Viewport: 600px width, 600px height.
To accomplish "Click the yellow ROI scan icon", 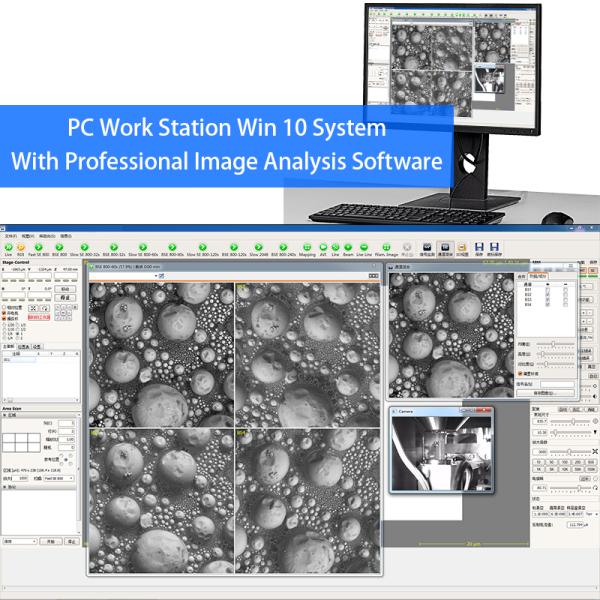I will 21,246.
